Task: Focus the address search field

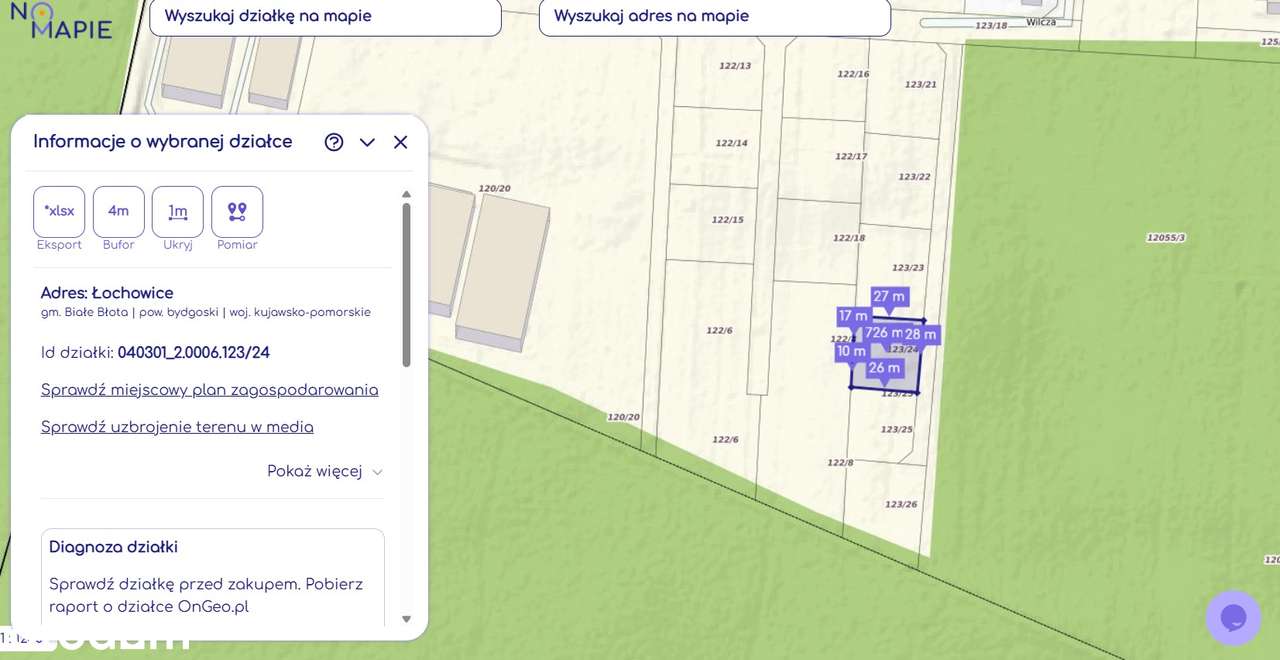Action: click(714, 17)
